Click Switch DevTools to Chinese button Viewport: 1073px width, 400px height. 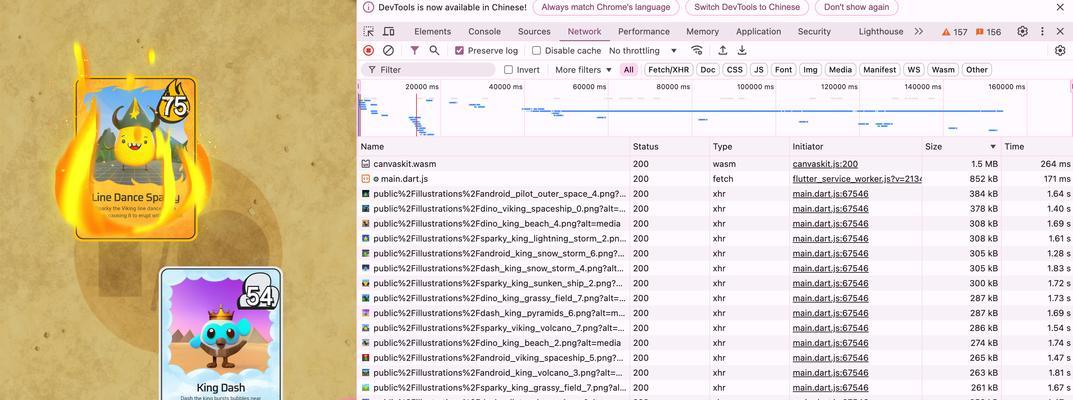(747, 7)
